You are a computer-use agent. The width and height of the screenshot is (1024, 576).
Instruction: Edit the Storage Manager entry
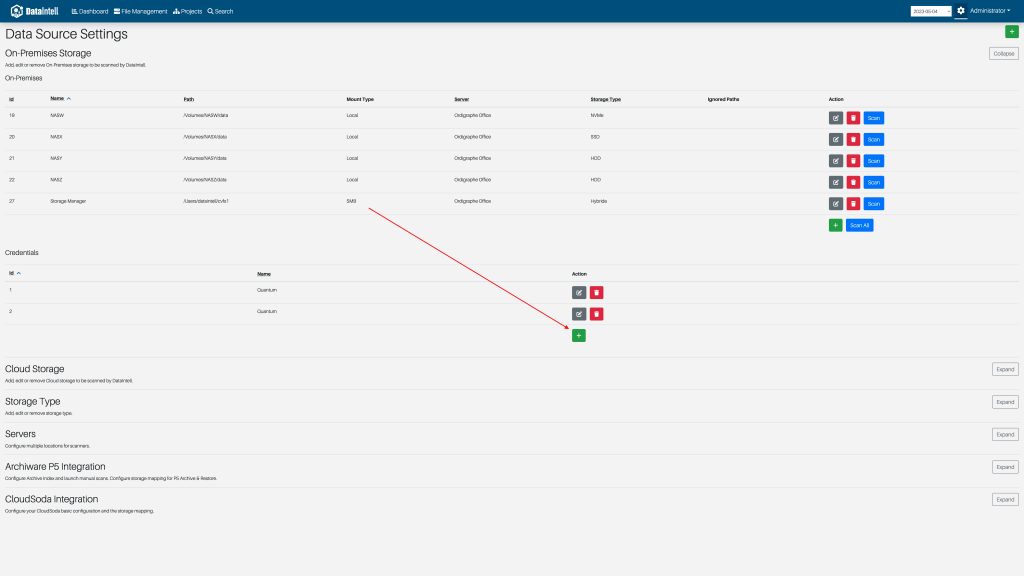(x=835, y=204)
